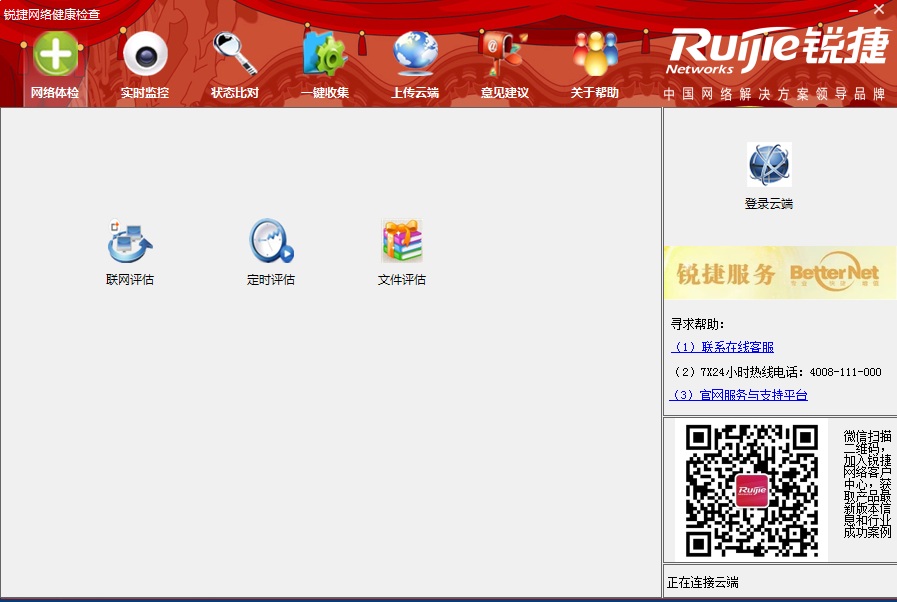The image size is (897, 602).
Task: Click the 上传云端 upload to cloud icon
Action: 414,58
